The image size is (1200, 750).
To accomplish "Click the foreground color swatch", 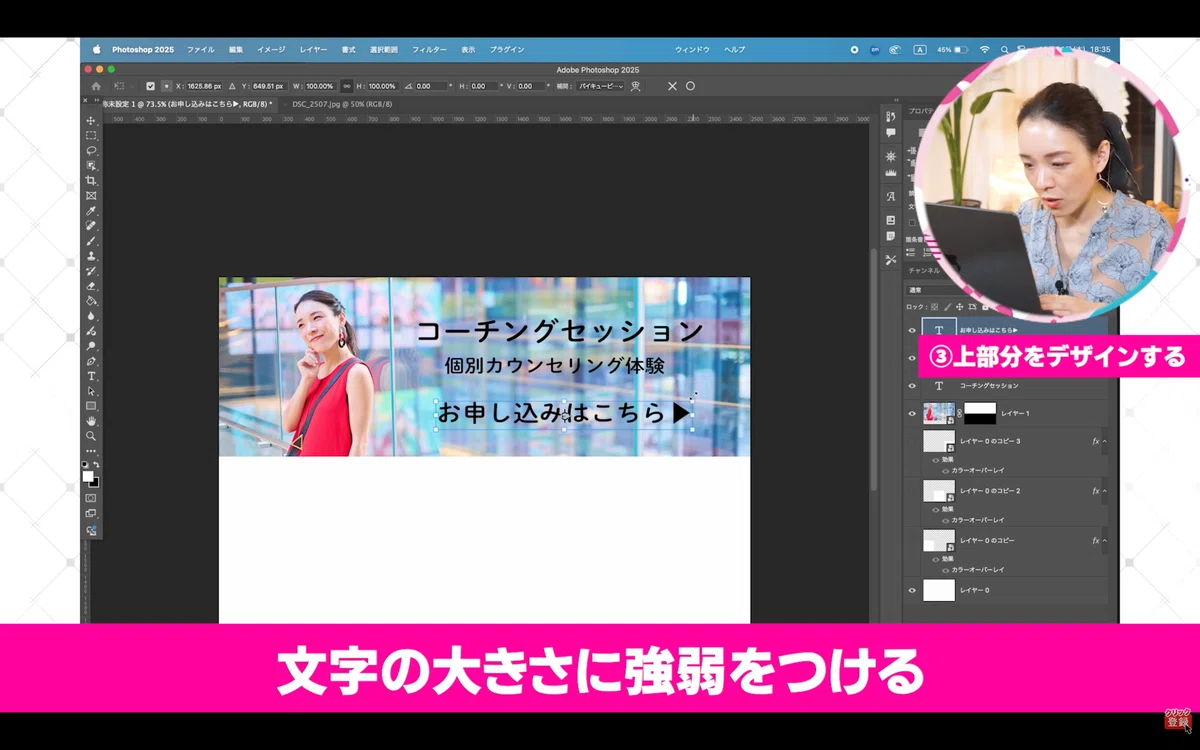I will (88, 477).
